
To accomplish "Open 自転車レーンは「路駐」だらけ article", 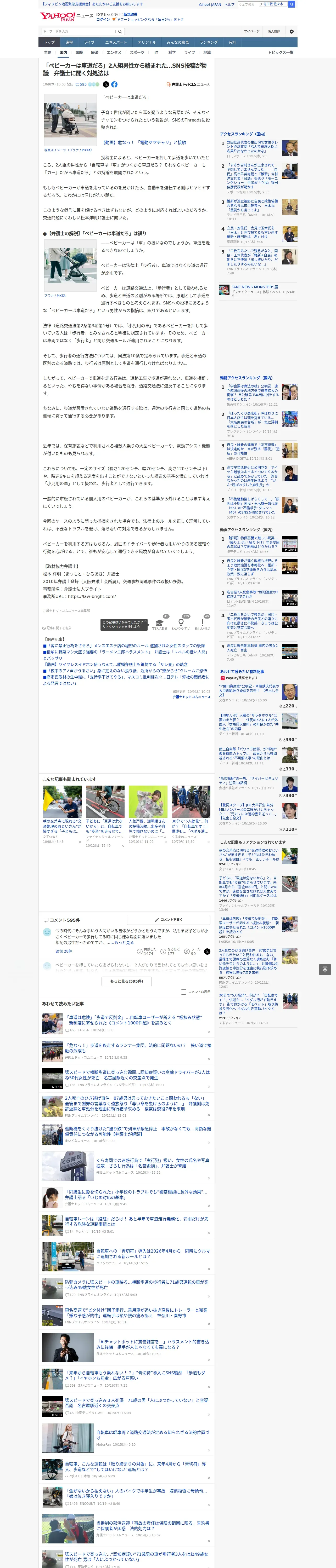I will click(137, 1222).
